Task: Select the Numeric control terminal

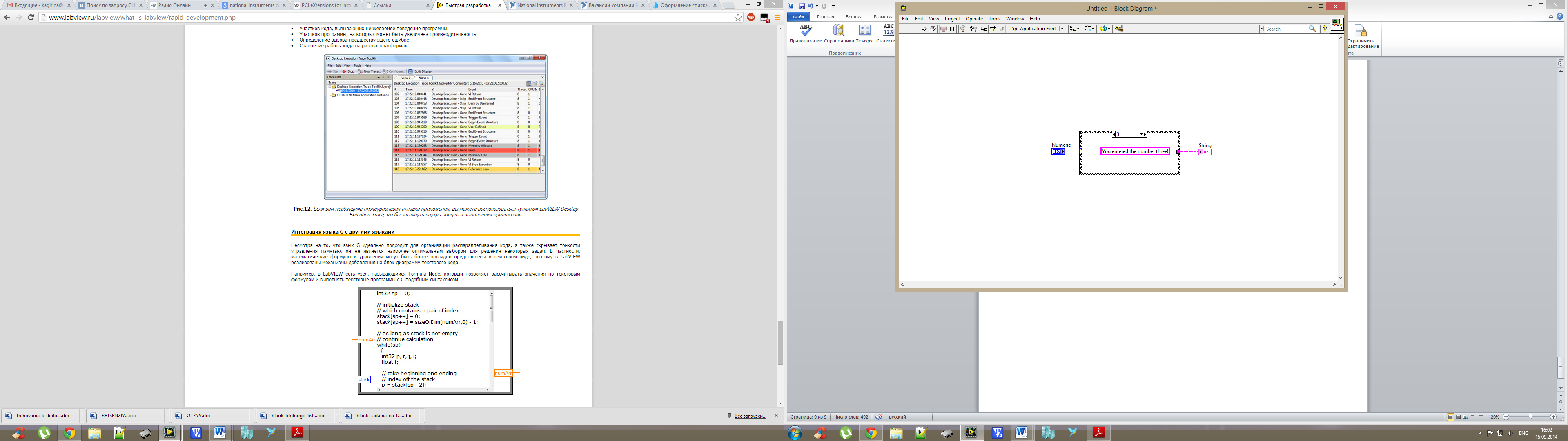Action: pyautogui.click(x=1058, y=151)
